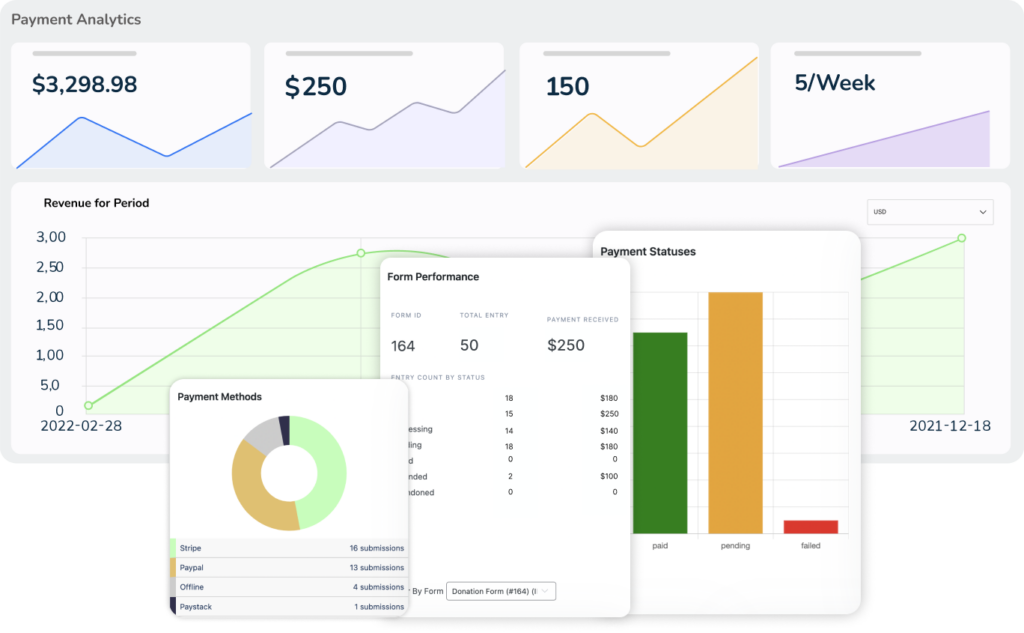Click the Revenue for Period title
The width and height of the screenshot is (1024, 633).
pos(97,203)
